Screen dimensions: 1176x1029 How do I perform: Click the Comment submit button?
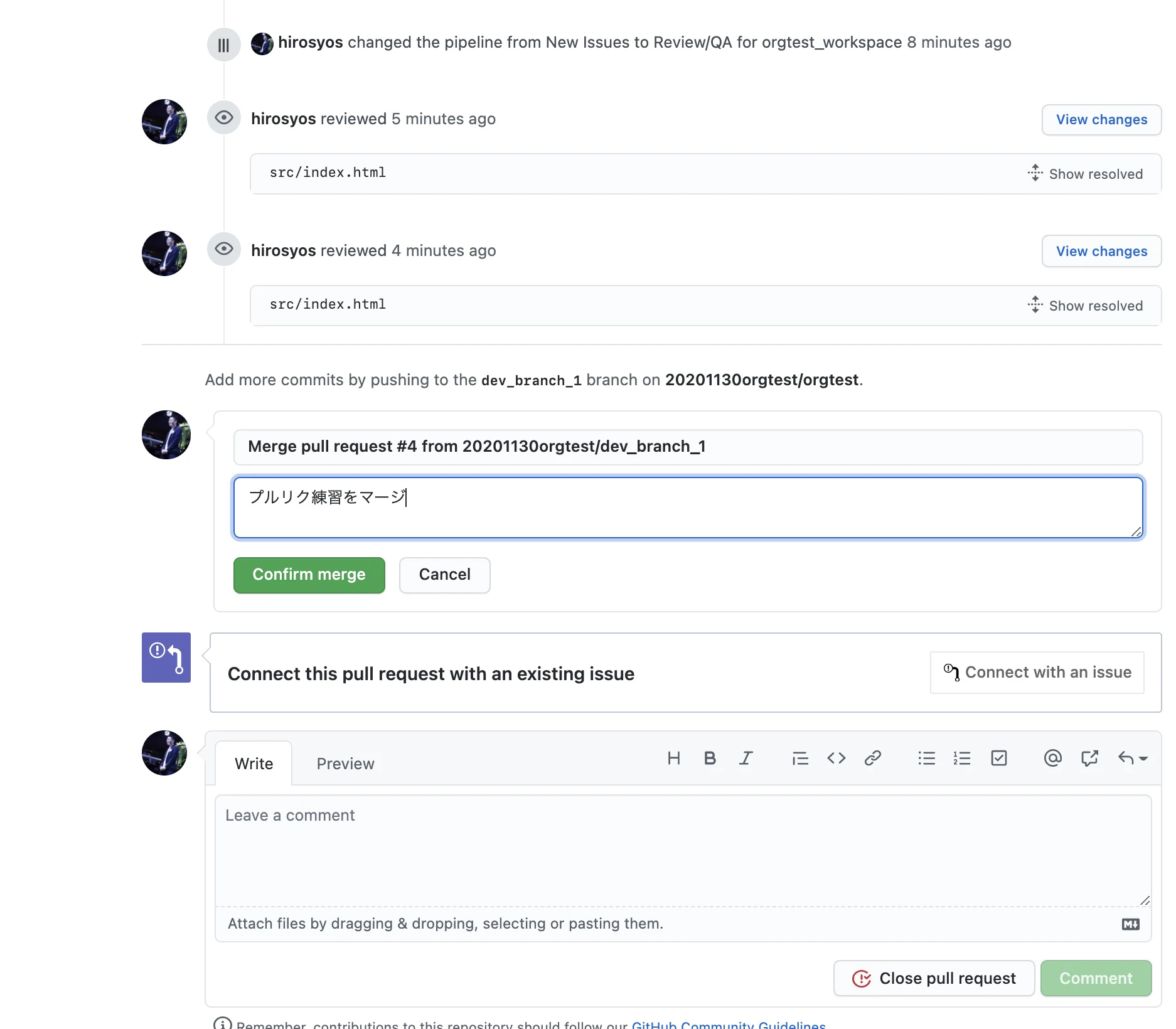tap(1096, 978)
